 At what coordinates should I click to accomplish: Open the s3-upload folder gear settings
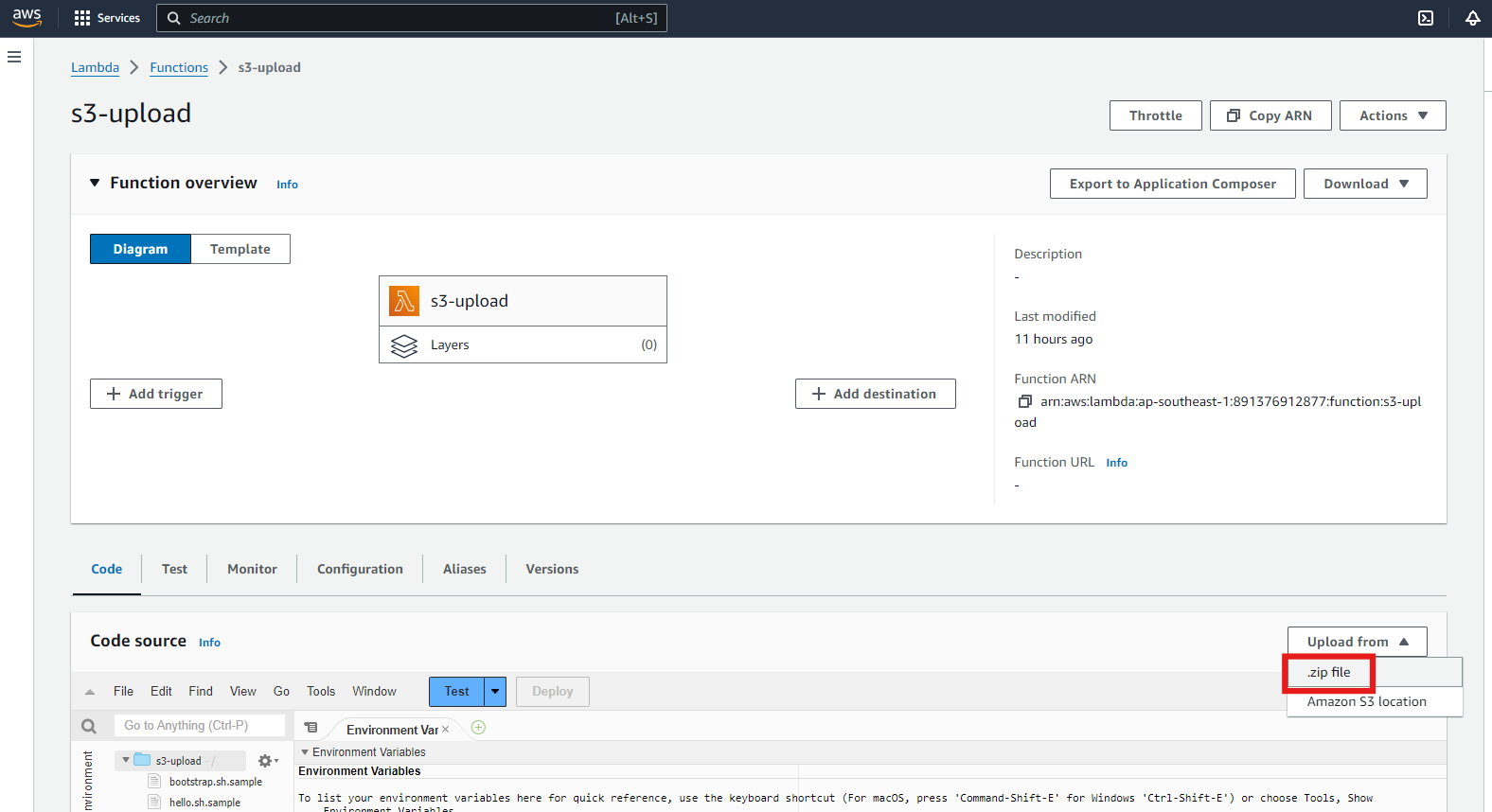tap(267, 761)
